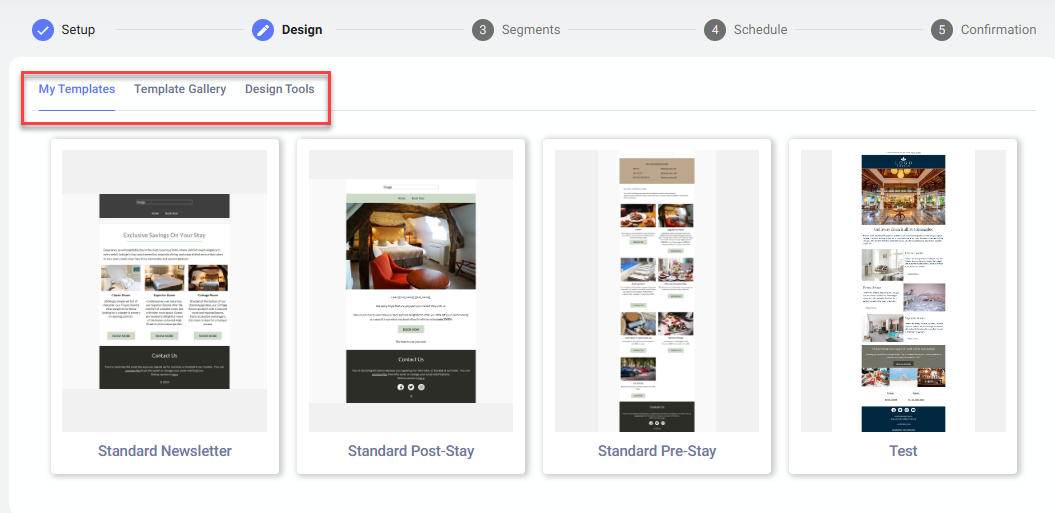Jump to the Segments step label
1055x513 pixels.
coord(531,30)
